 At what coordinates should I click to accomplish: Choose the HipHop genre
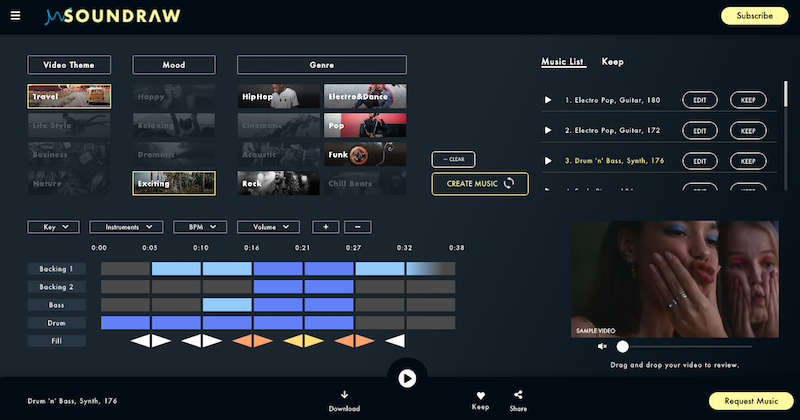point(279,96)
